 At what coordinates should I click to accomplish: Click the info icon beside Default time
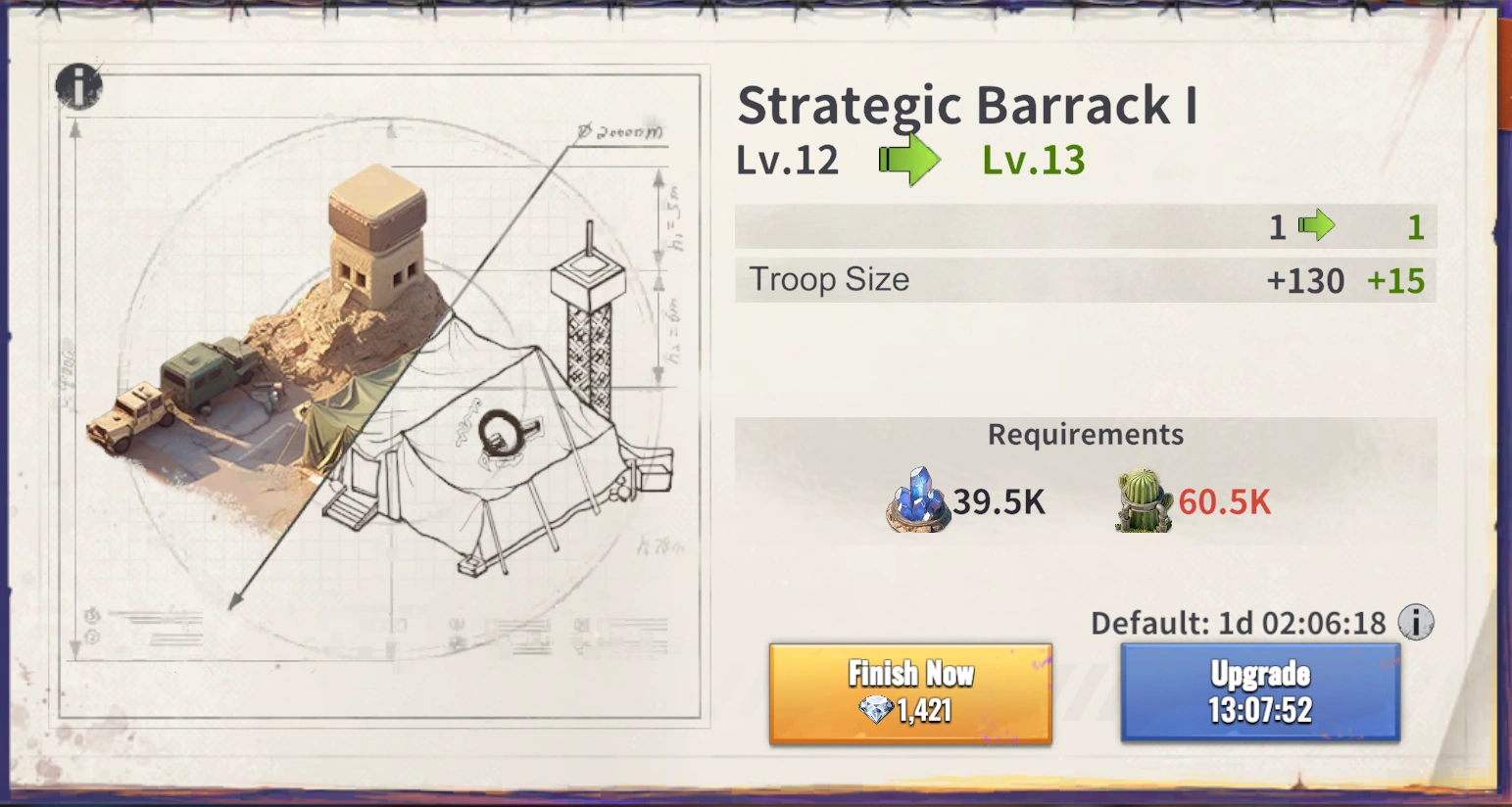(x=1415, y=622)
